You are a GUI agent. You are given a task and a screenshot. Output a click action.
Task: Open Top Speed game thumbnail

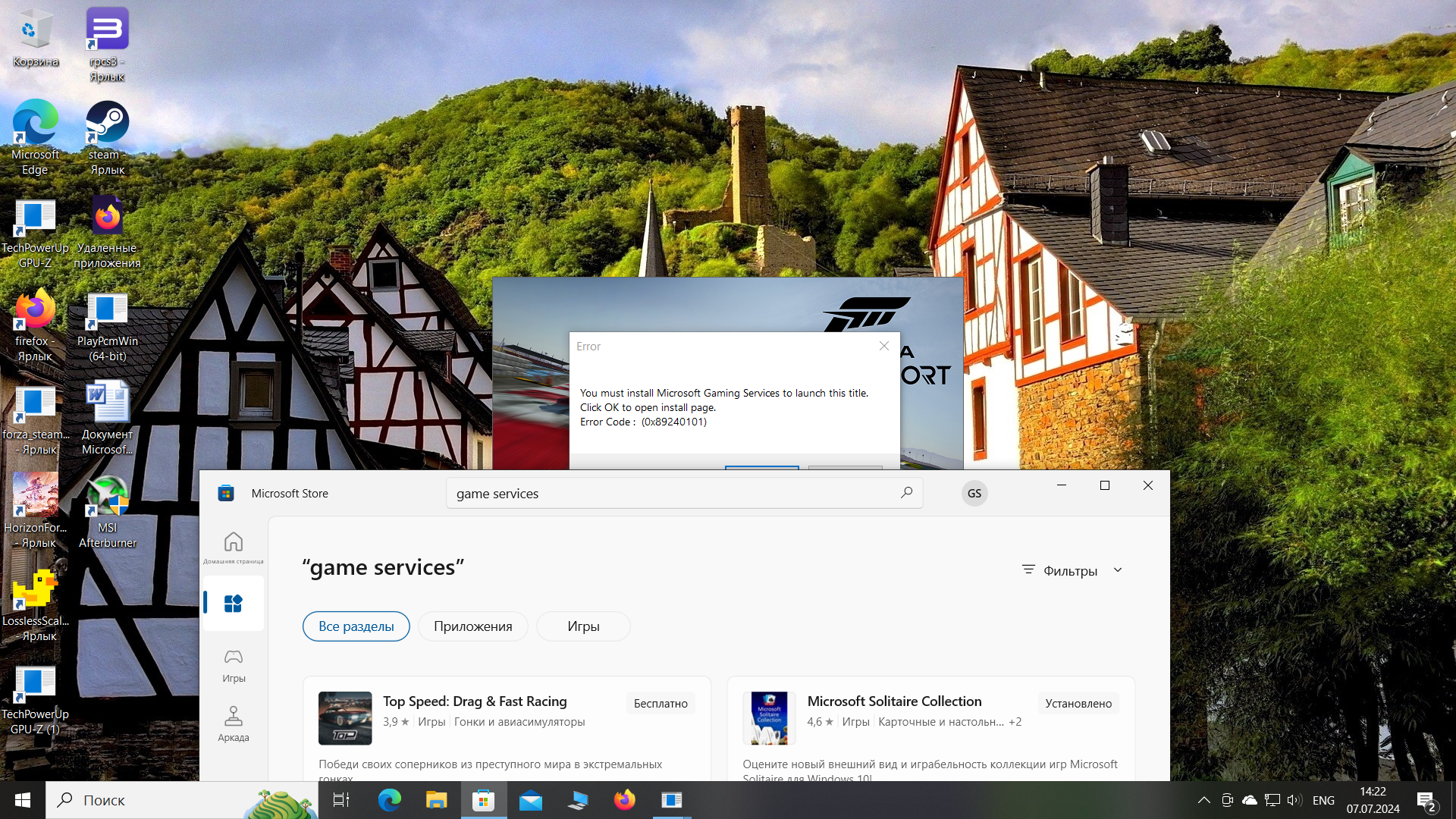(x=345, y=718)
